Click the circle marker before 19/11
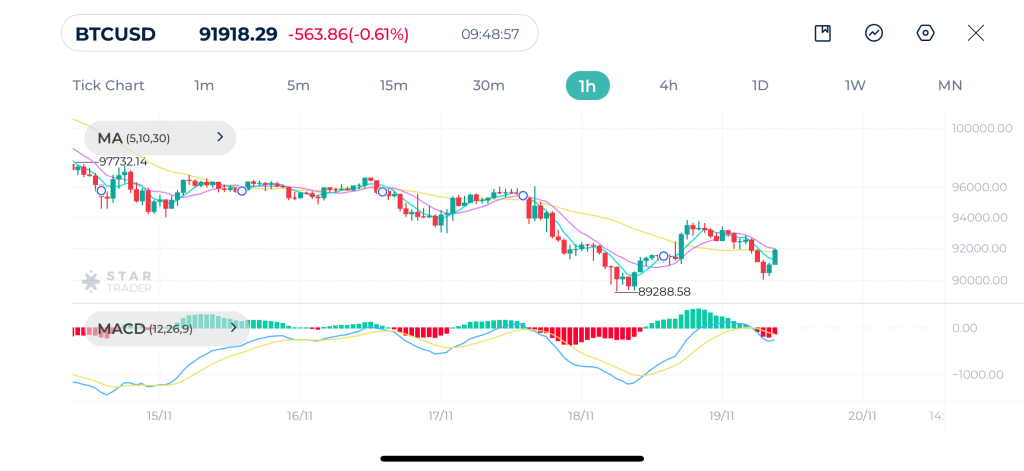The height and width of the screenshot is (471, 1024). click(x=664, y=257)
